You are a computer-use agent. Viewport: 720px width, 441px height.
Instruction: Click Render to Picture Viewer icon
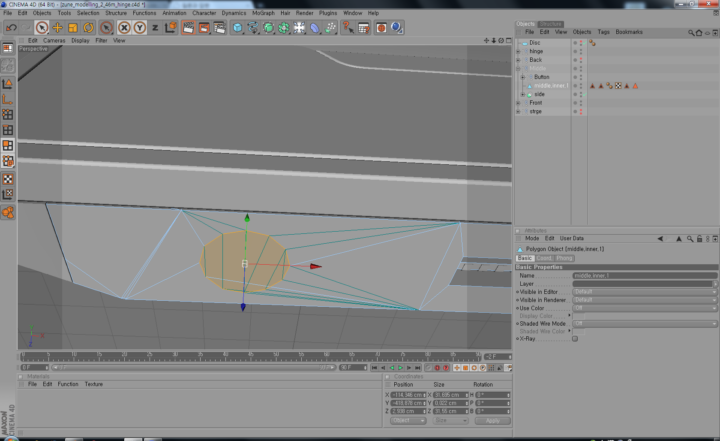click(x=204, y=28)
